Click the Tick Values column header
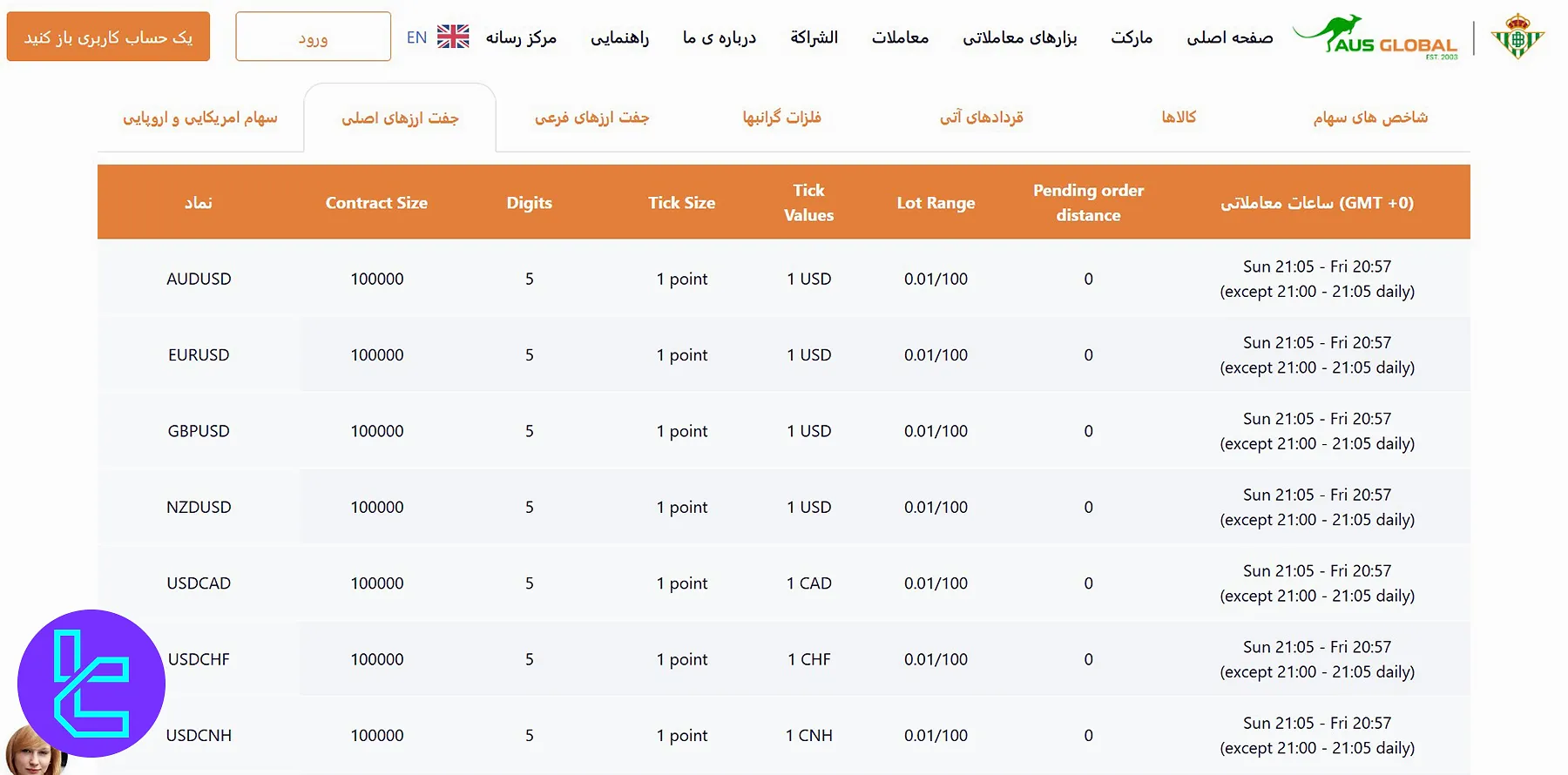 [808, 202]
